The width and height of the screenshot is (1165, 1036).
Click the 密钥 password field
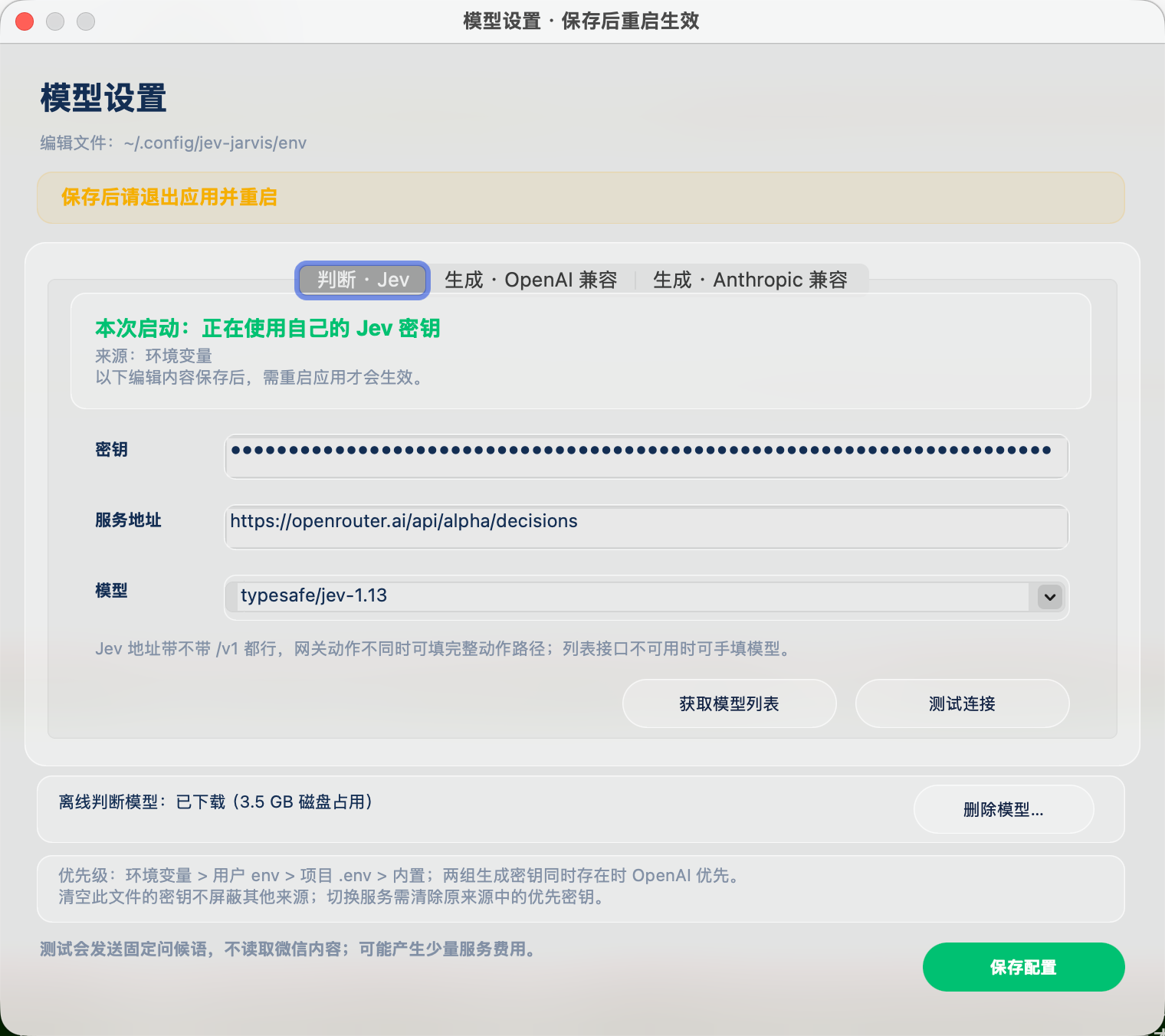pos(646,457)
